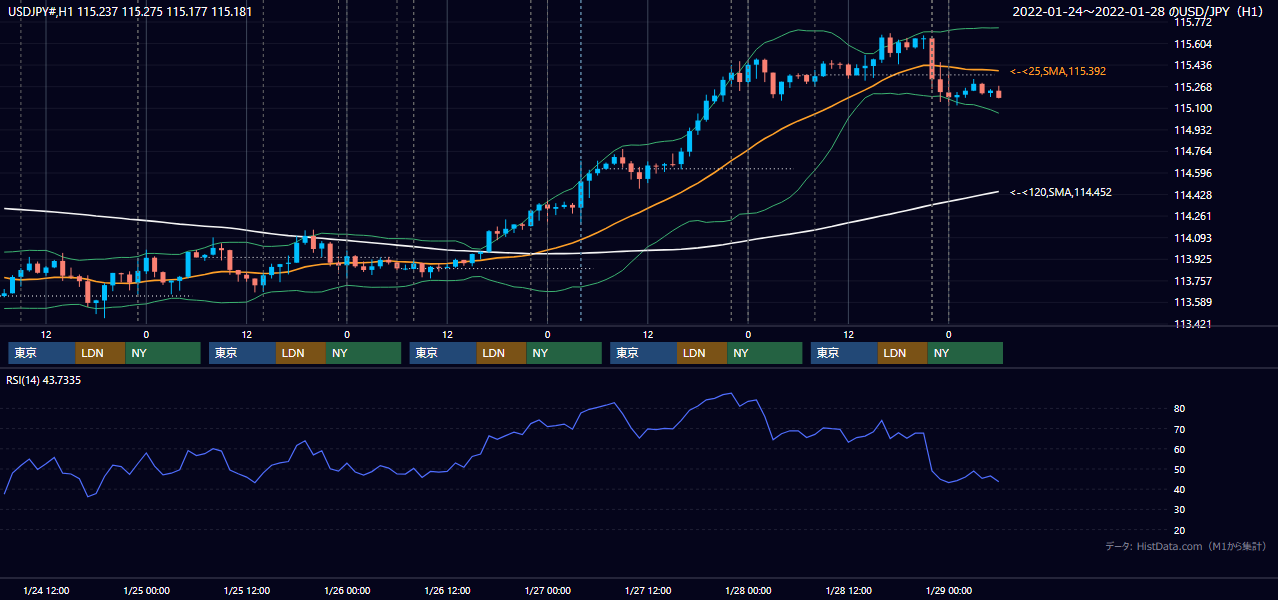This screenshot has width=1278, height=600.
Task: Select the RSI(14) 43.7335 indicator label
Action: tap(45, 380)
